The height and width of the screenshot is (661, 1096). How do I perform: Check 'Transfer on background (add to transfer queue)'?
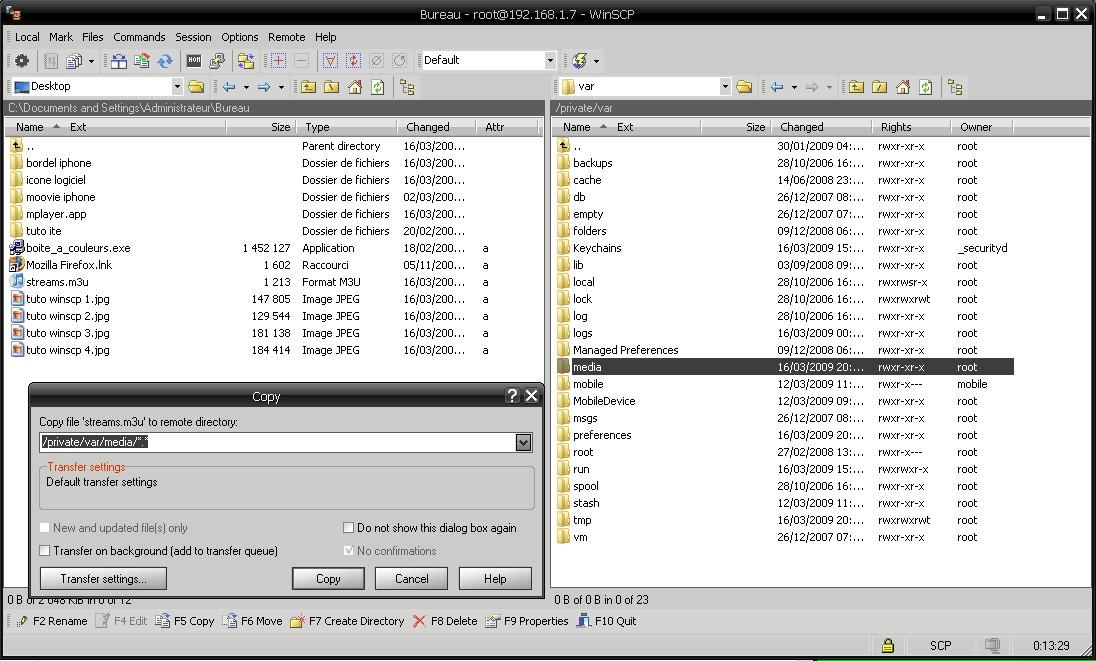[44, 550]
